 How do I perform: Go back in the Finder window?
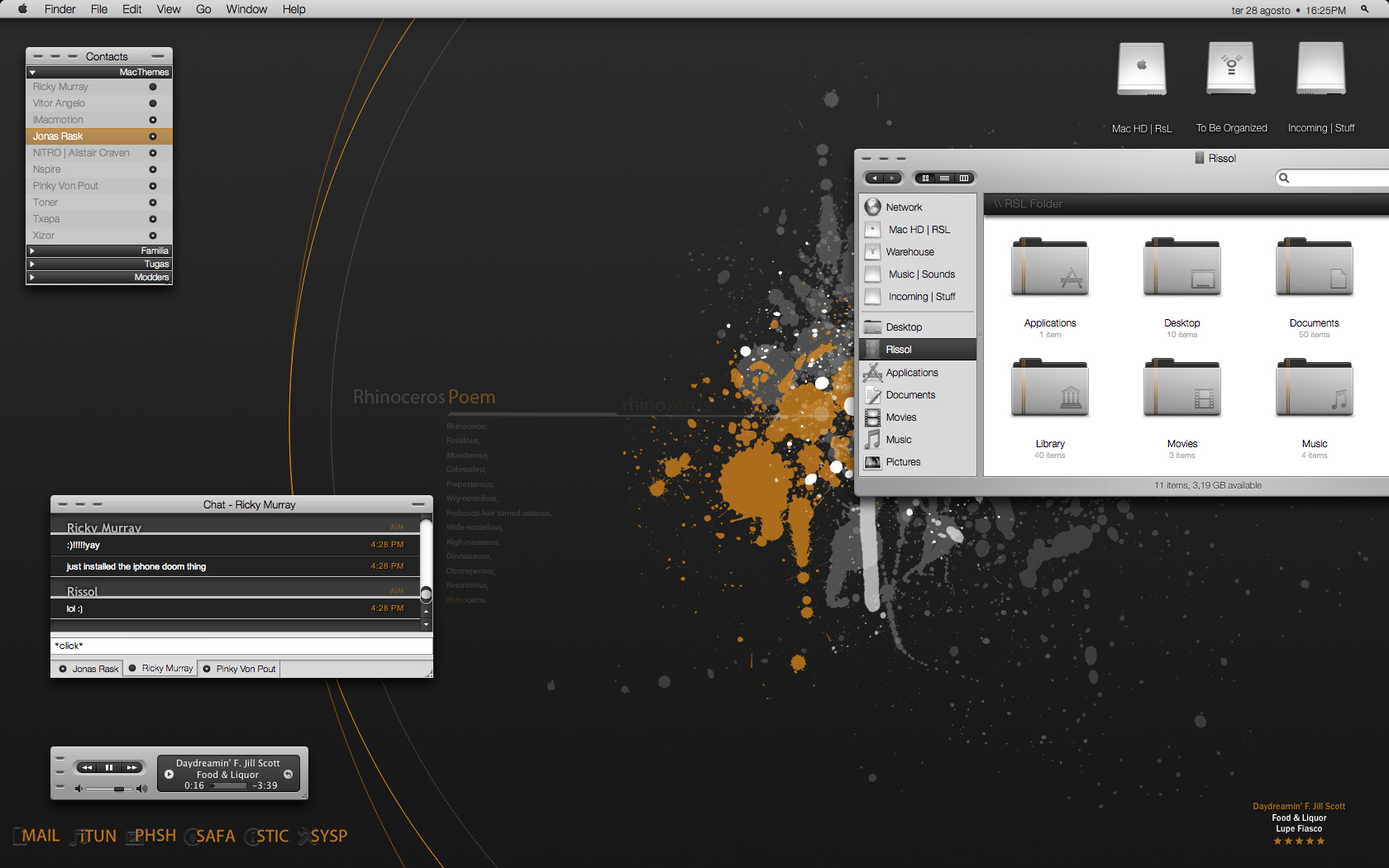(875, 178)
